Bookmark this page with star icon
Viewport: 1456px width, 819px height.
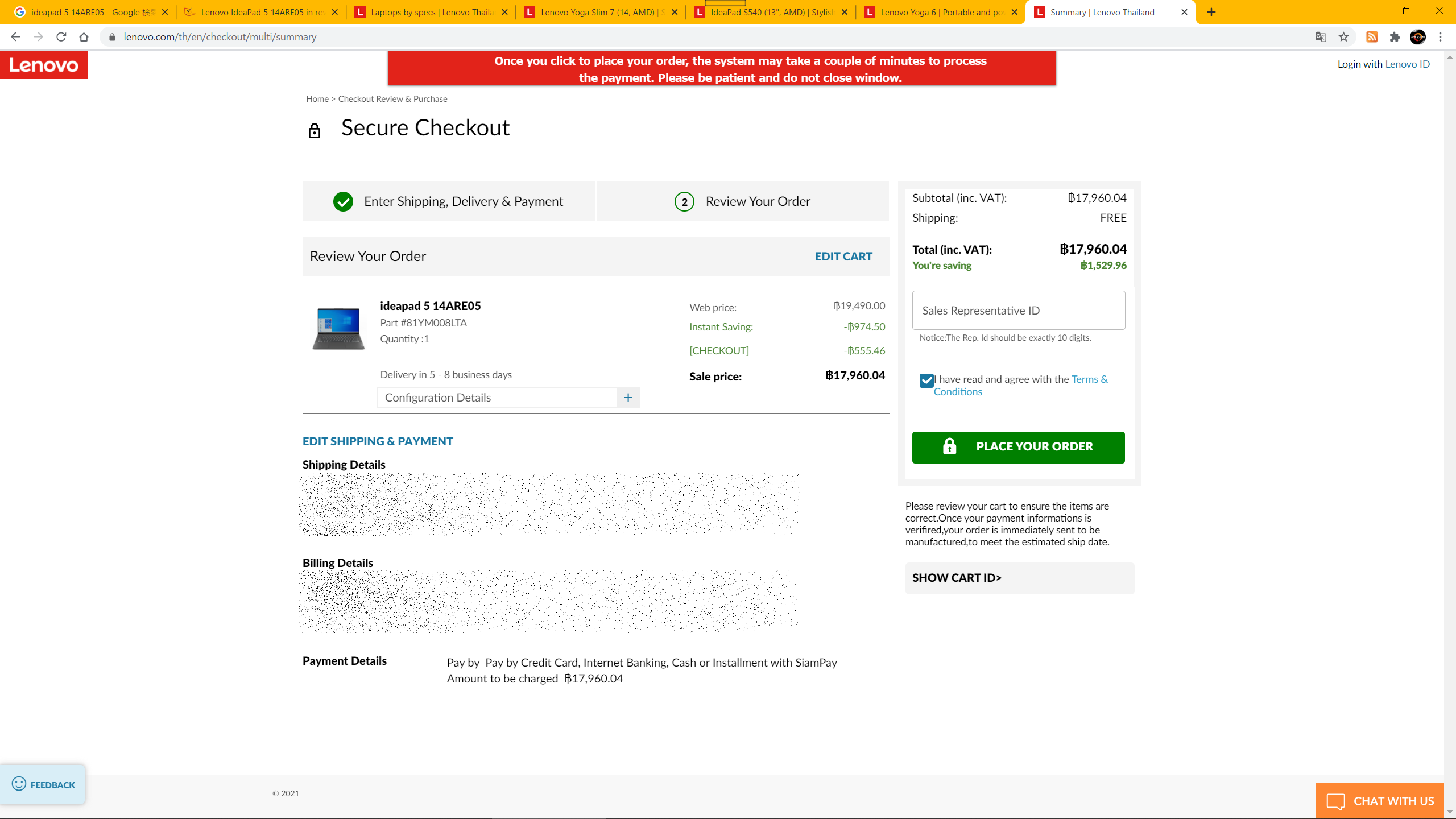(x=1343, y=37)
